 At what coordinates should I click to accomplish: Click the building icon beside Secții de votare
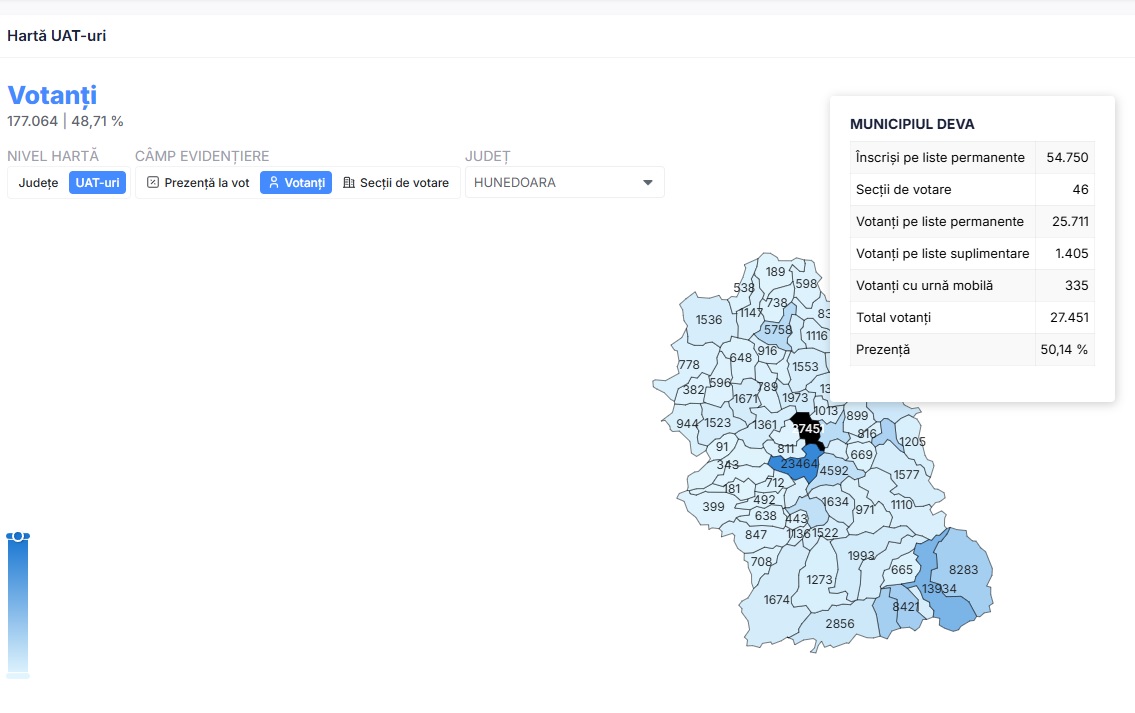(349, 183)
